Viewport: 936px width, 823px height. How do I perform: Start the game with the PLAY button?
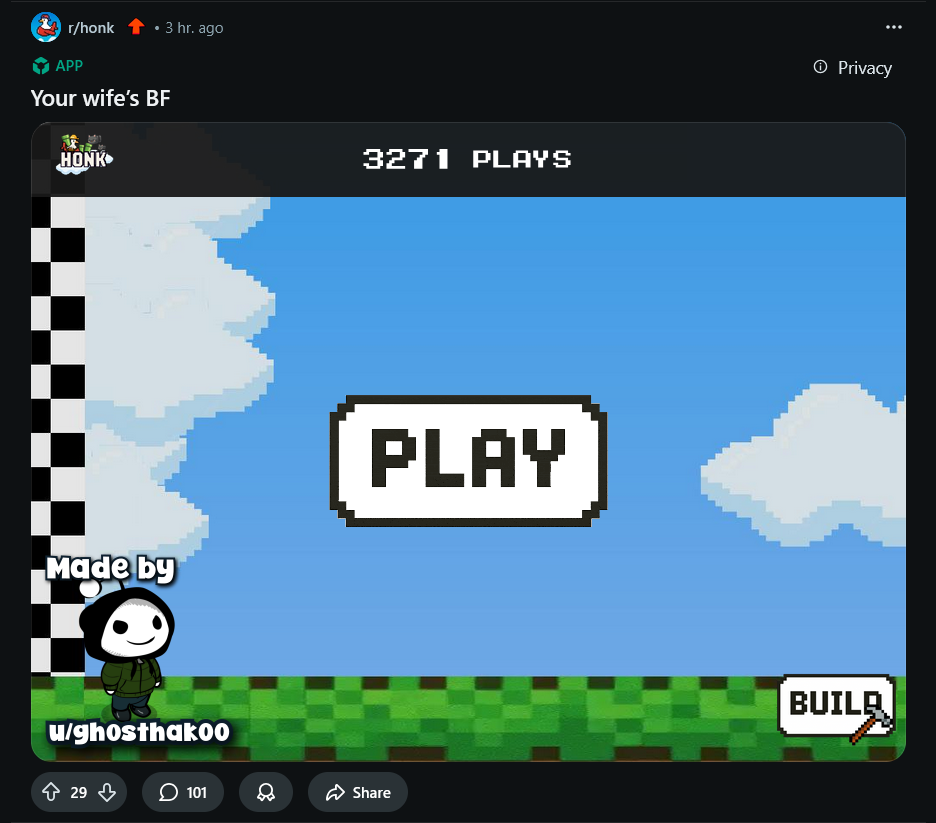tap(469, 461)
